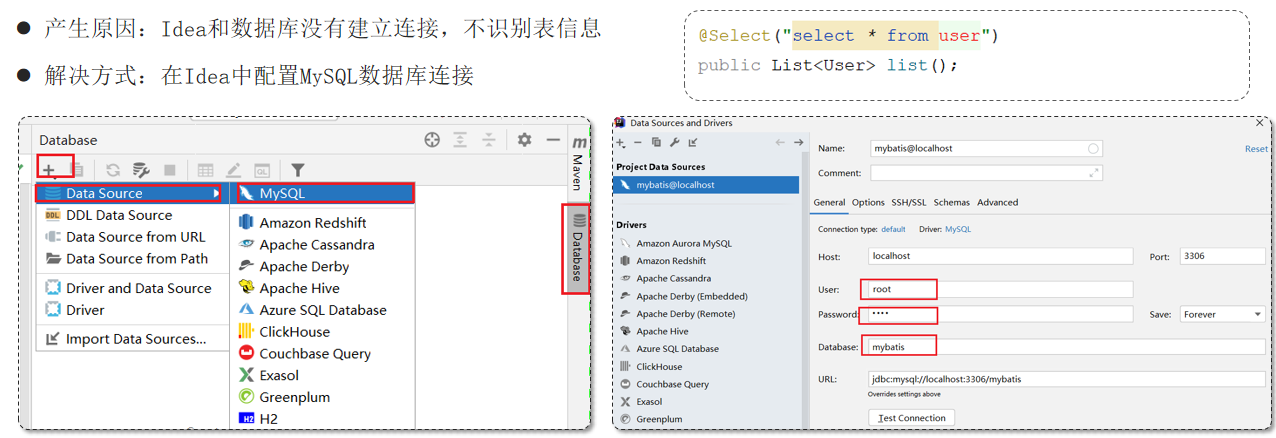This screenshot has width=1276, height=438.
Task: Click the Refresh icon in Database toolbar
Action: 113,170
